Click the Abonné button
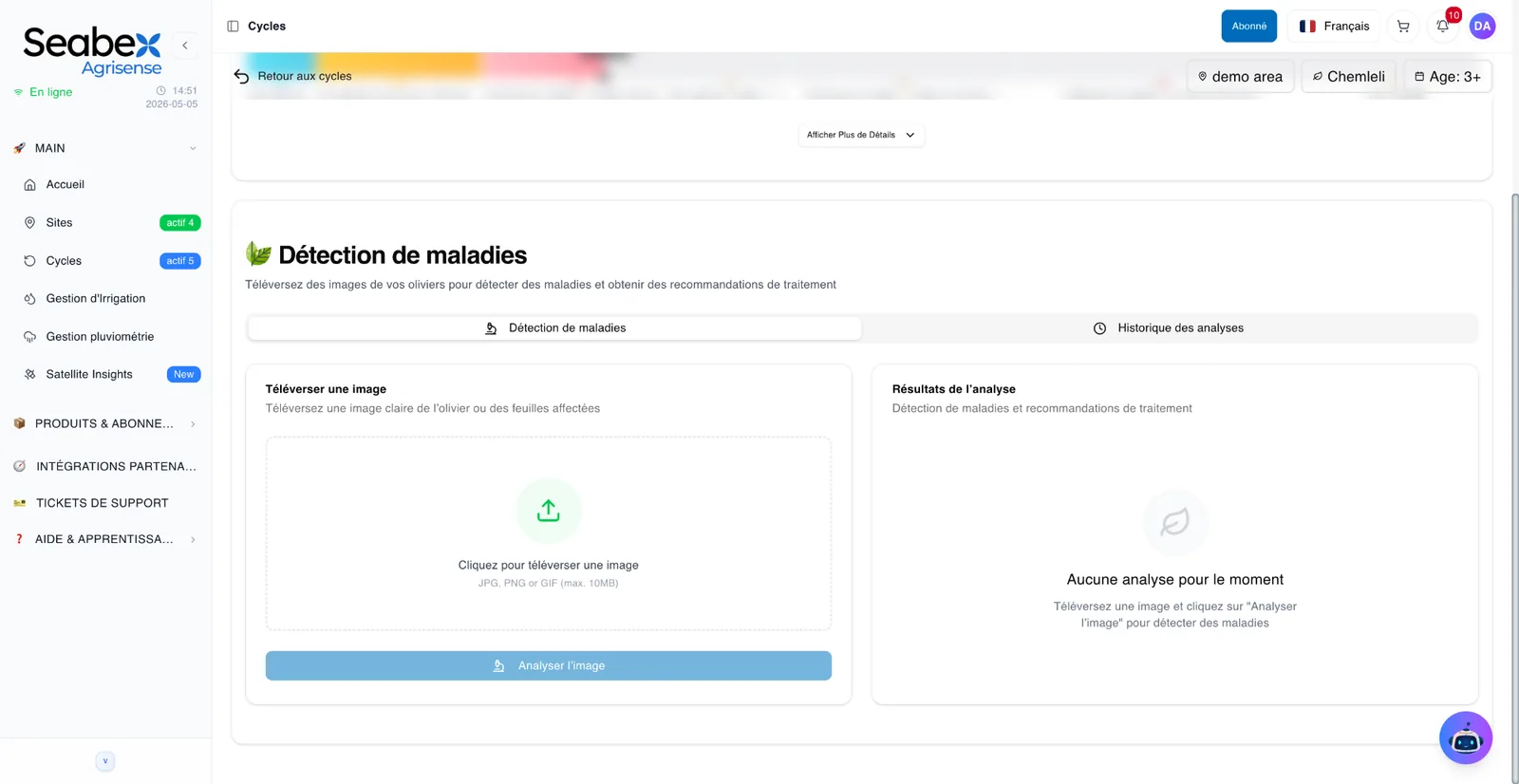 [1249, 27]
